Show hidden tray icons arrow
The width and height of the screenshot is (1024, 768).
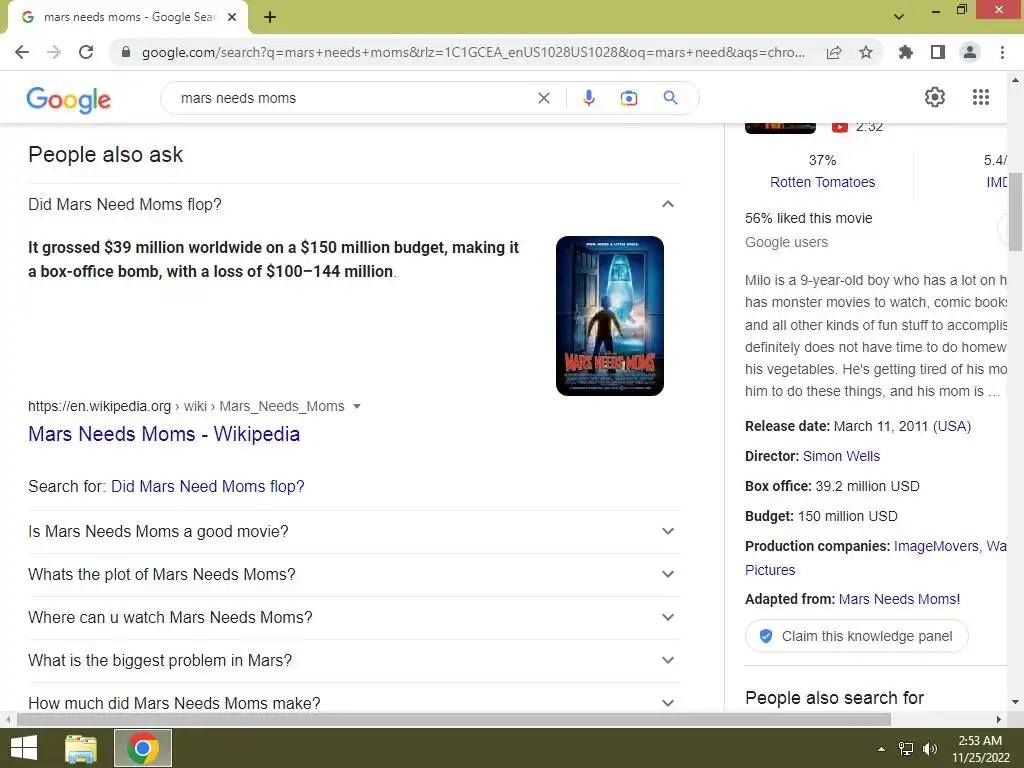[881, 749]
